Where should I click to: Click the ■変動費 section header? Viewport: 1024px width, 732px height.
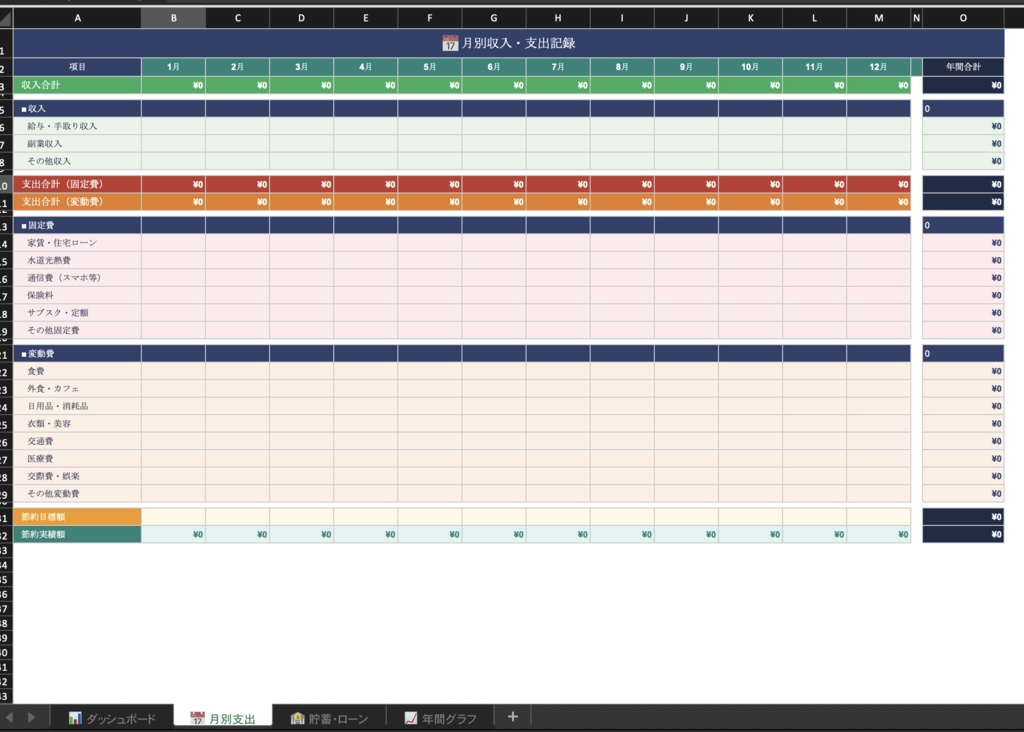77,353
